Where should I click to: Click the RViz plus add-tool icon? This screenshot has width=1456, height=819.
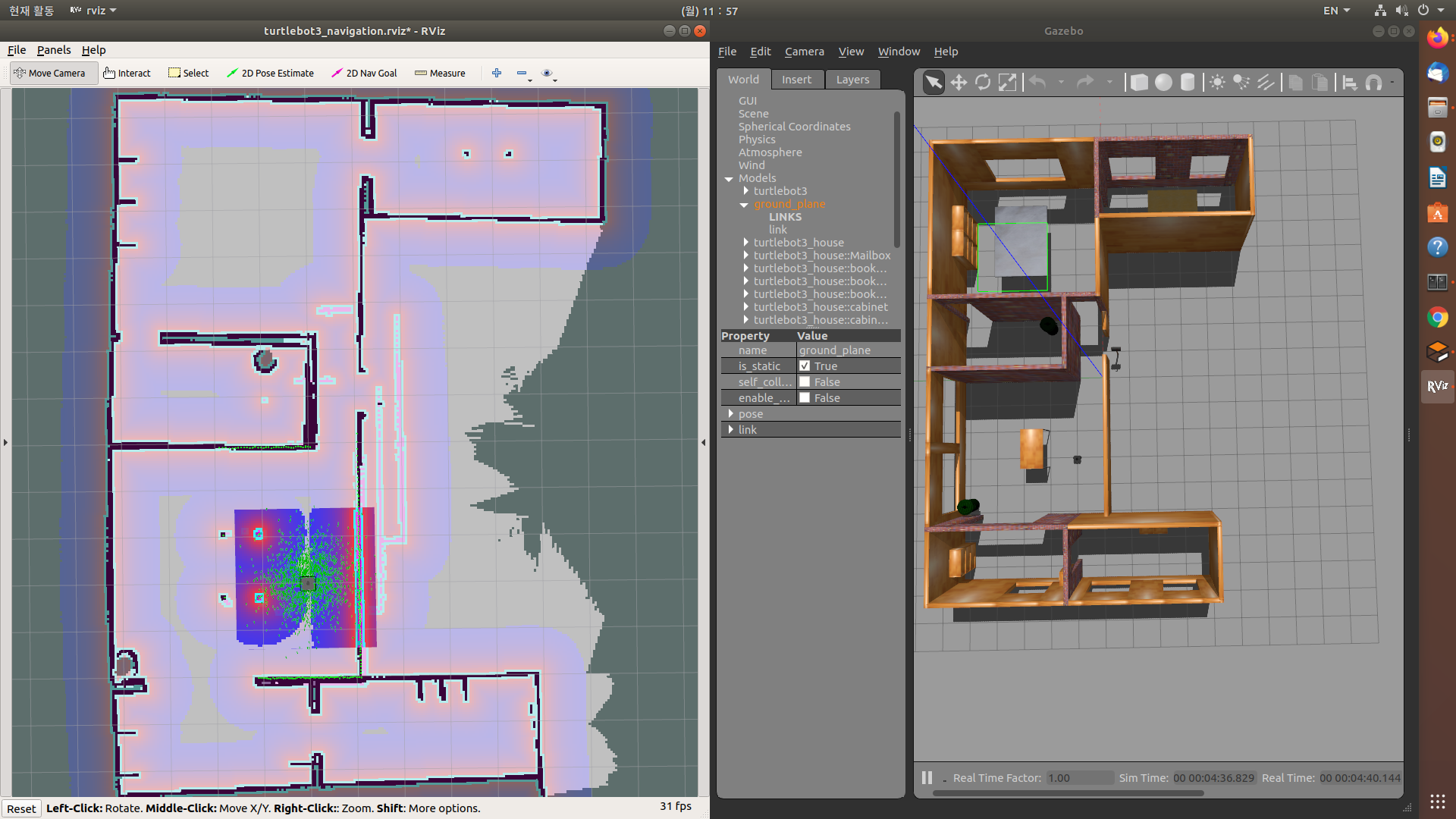(497, 73)
